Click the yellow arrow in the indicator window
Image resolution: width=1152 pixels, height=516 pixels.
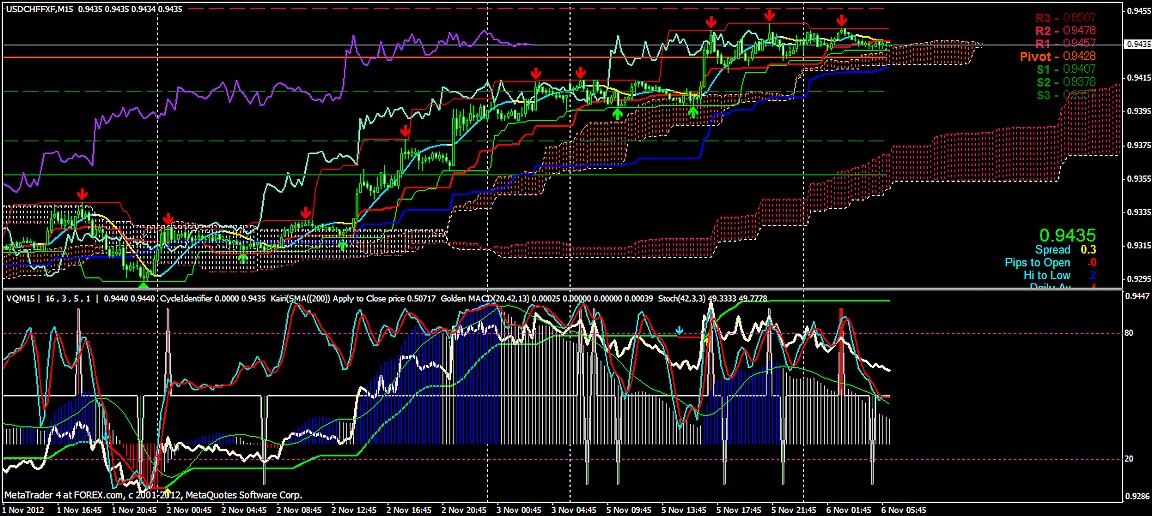click(707, 341)
